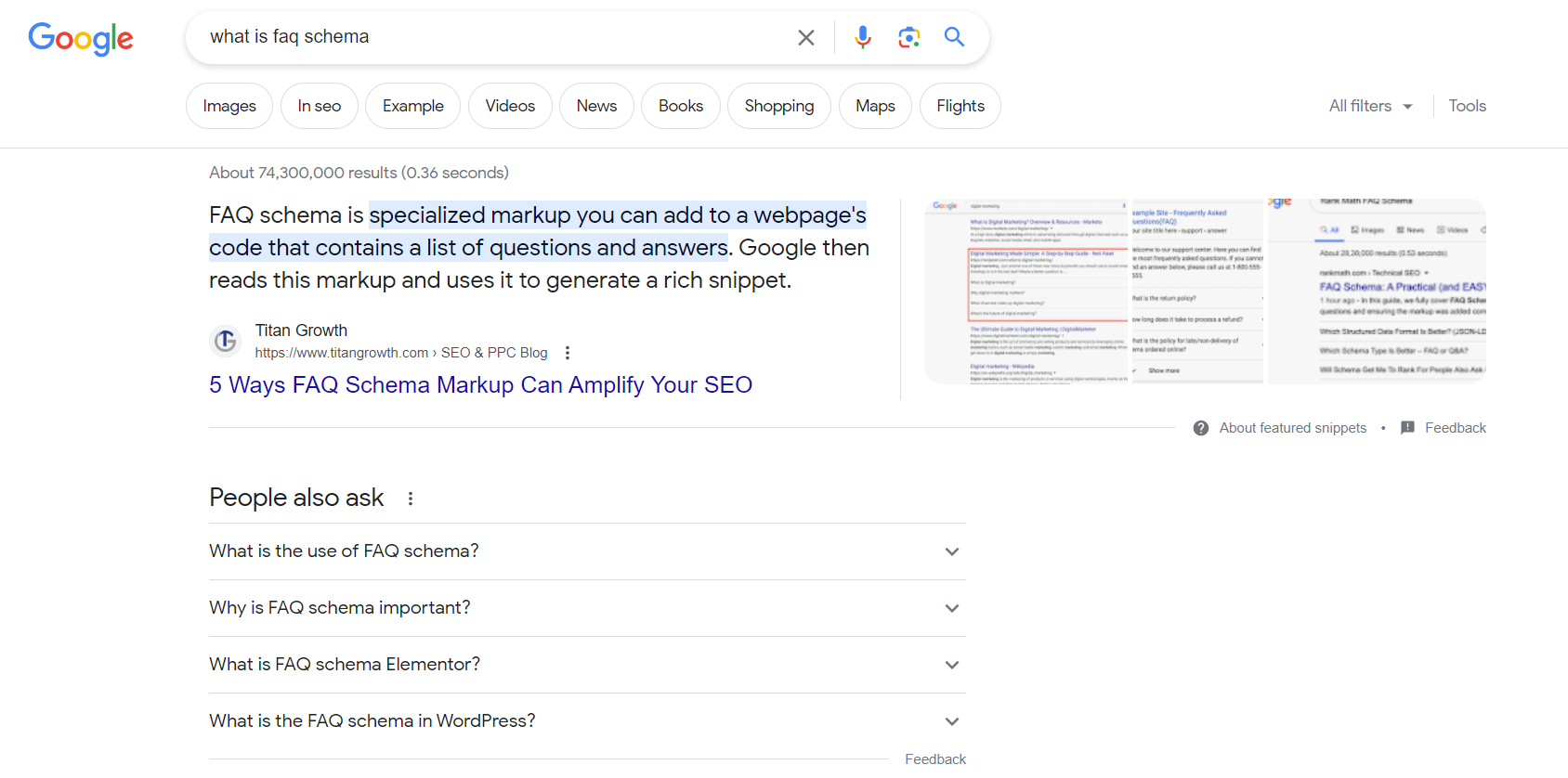Switch to Flights results
Image resolution: width=1568 pixels, height=778 pixels.
pos(960,106)
